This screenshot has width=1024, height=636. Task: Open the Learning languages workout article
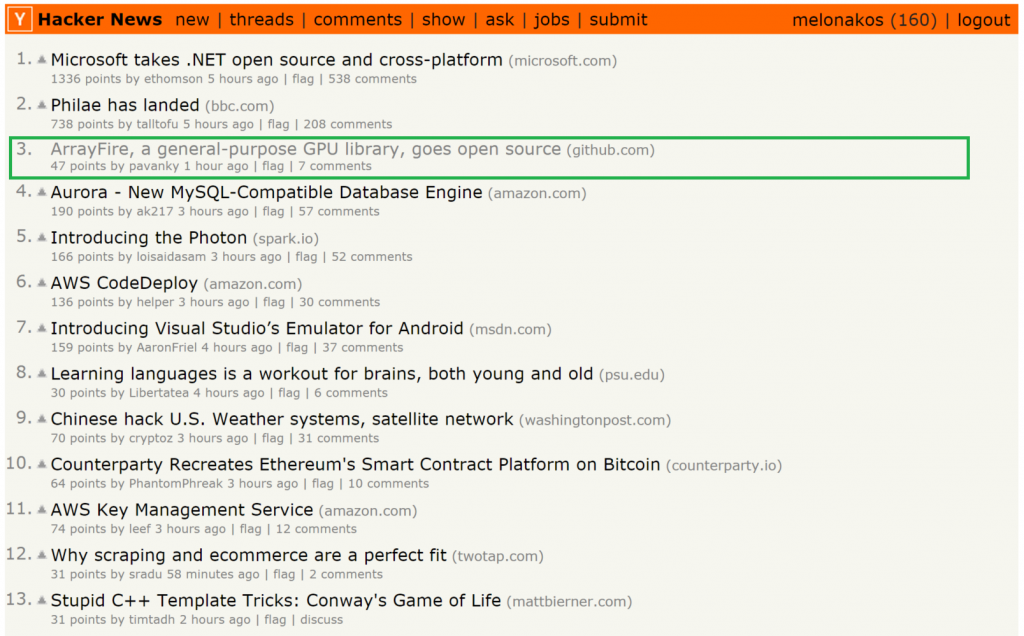pyautogui.click(x=322, y=374)
